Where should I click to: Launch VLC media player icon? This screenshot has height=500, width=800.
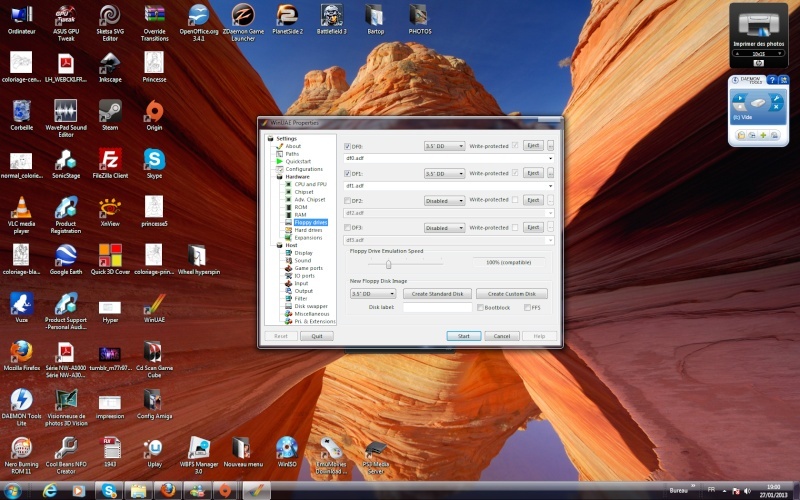pyautogui.click(x=21, y=215)
